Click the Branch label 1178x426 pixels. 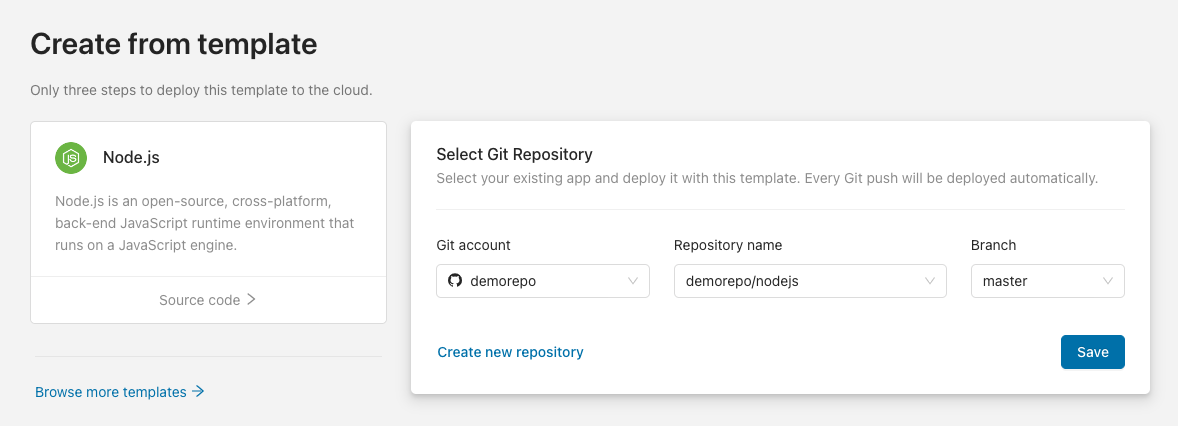(x=993, y=245)
